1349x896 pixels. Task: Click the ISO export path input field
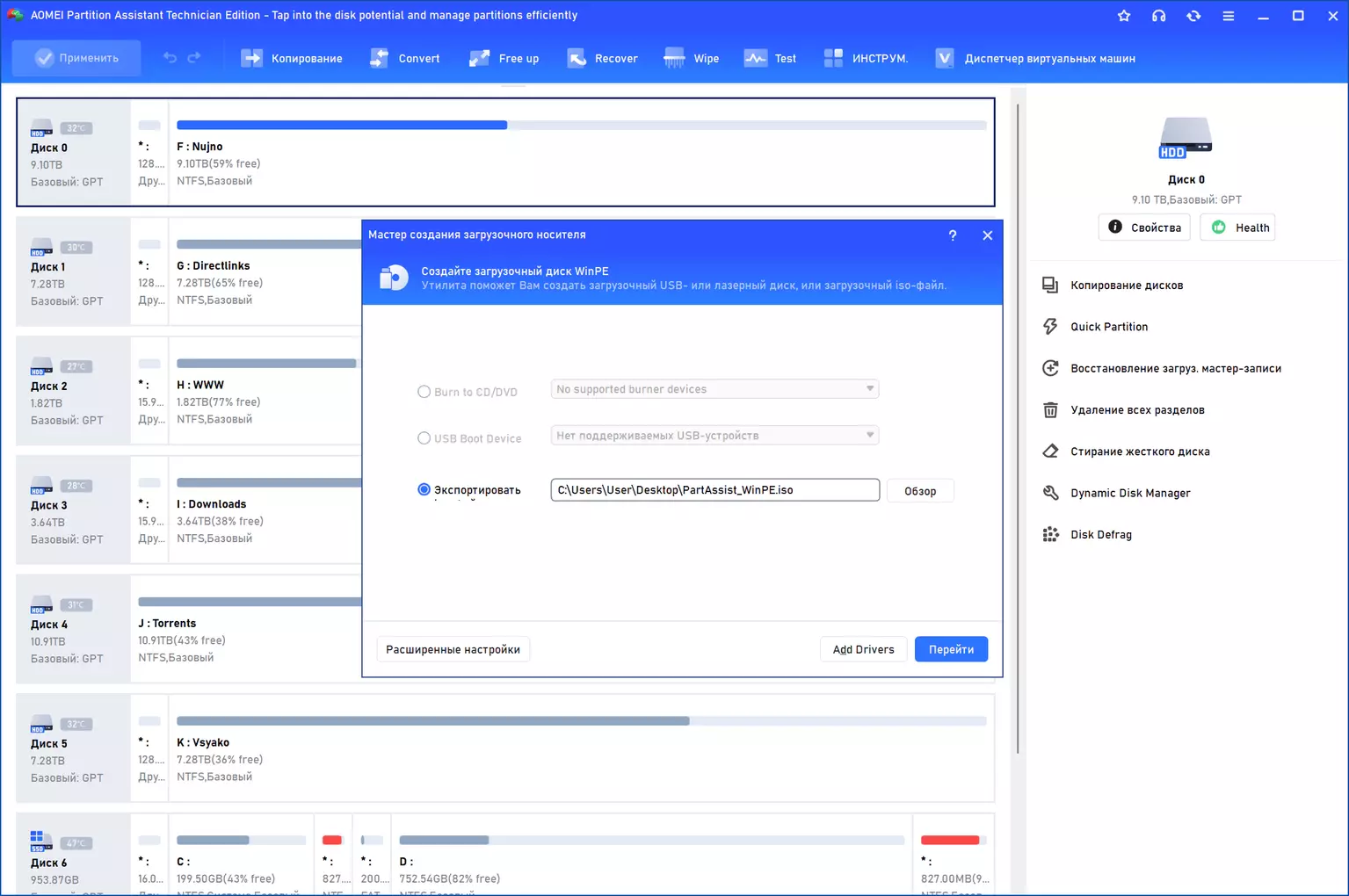[x=714, y=490]
